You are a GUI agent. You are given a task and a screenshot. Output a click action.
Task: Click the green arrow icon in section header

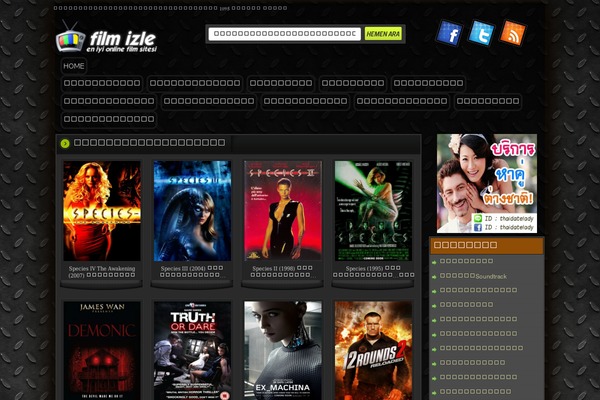[65, 143]
